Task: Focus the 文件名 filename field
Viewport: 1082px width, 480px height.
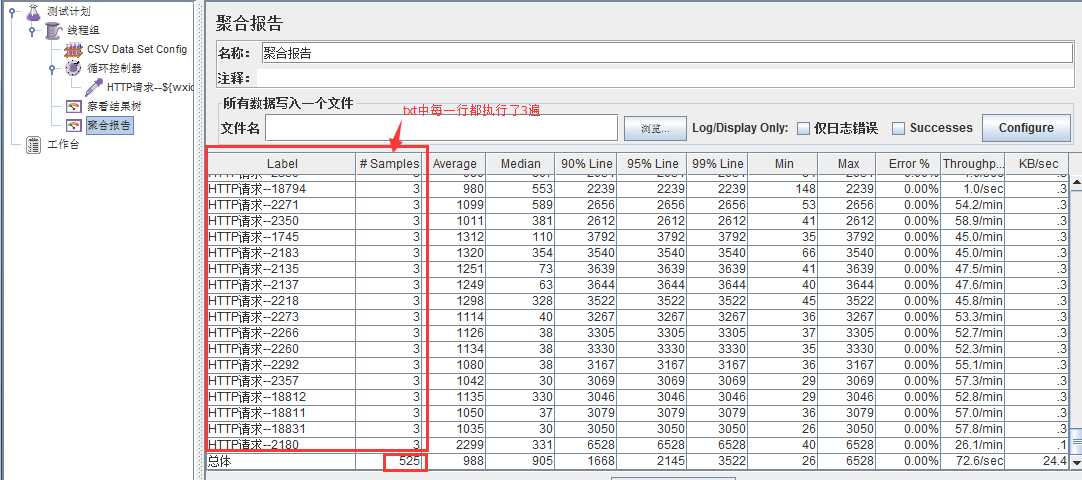Action: click(x=441, y=128)
